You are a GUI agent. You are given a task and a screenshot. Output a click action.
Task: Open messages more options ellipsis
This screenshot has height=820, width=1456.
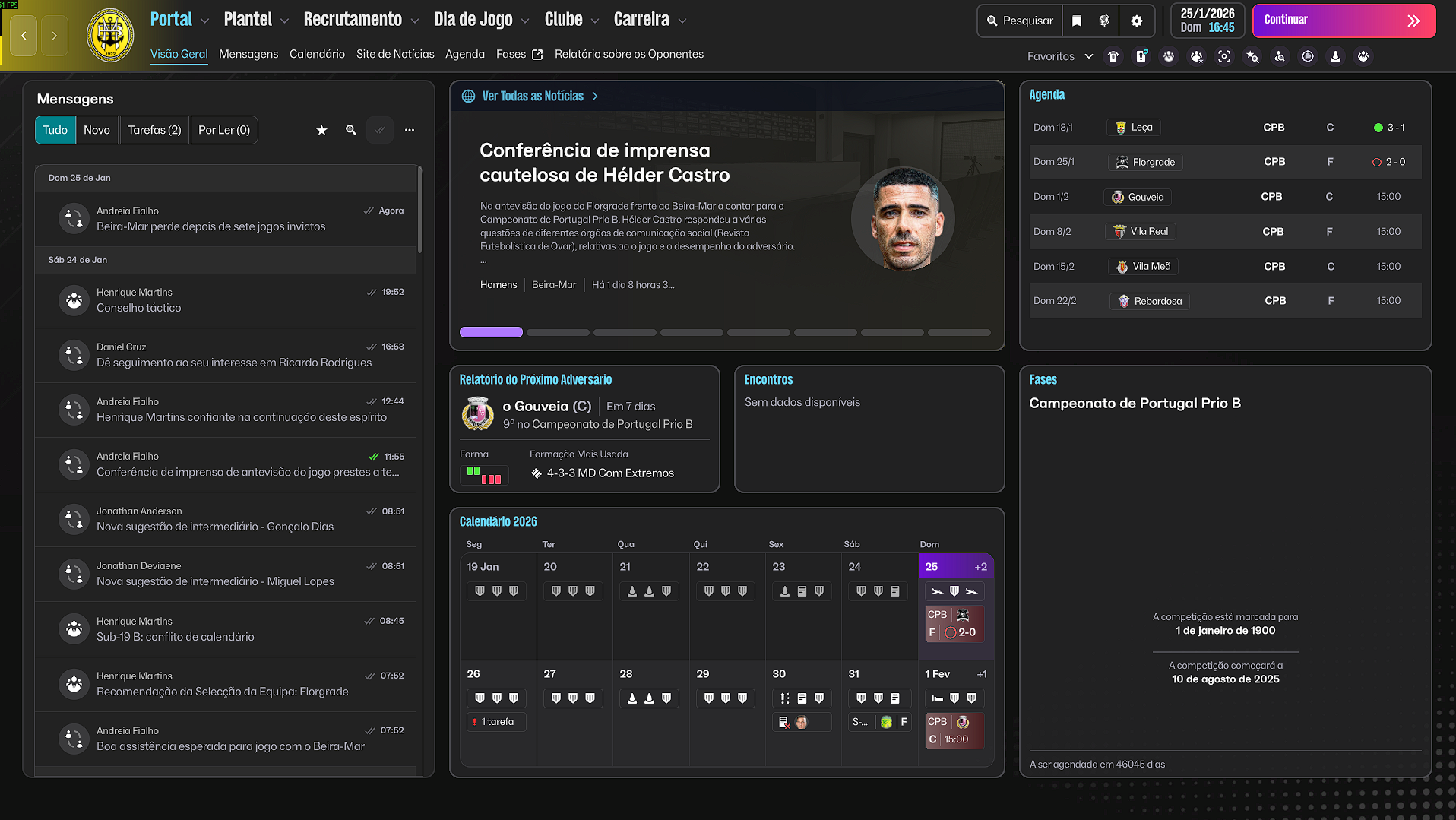pos(410,130)
